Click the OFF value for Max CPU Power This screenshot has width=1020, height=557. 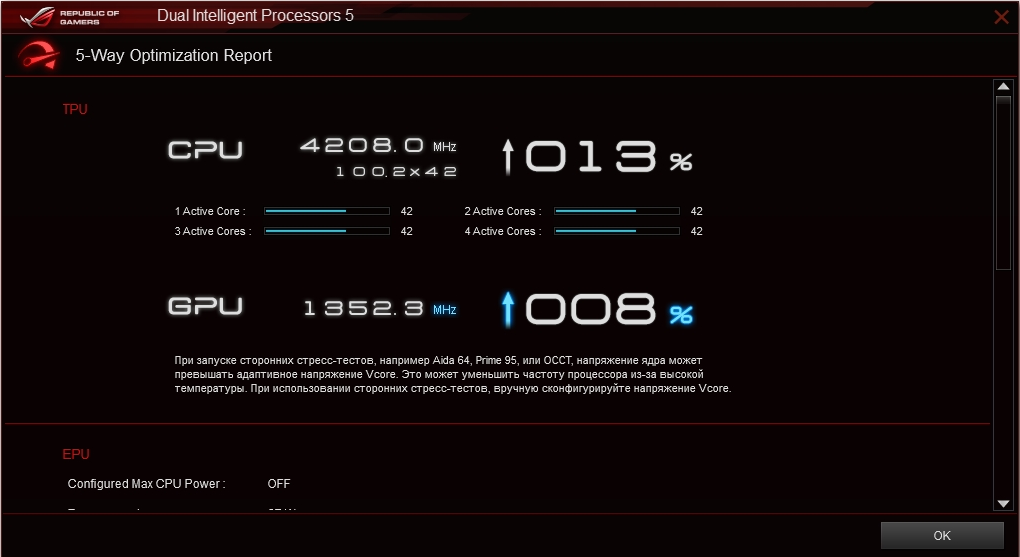[278, 483]
